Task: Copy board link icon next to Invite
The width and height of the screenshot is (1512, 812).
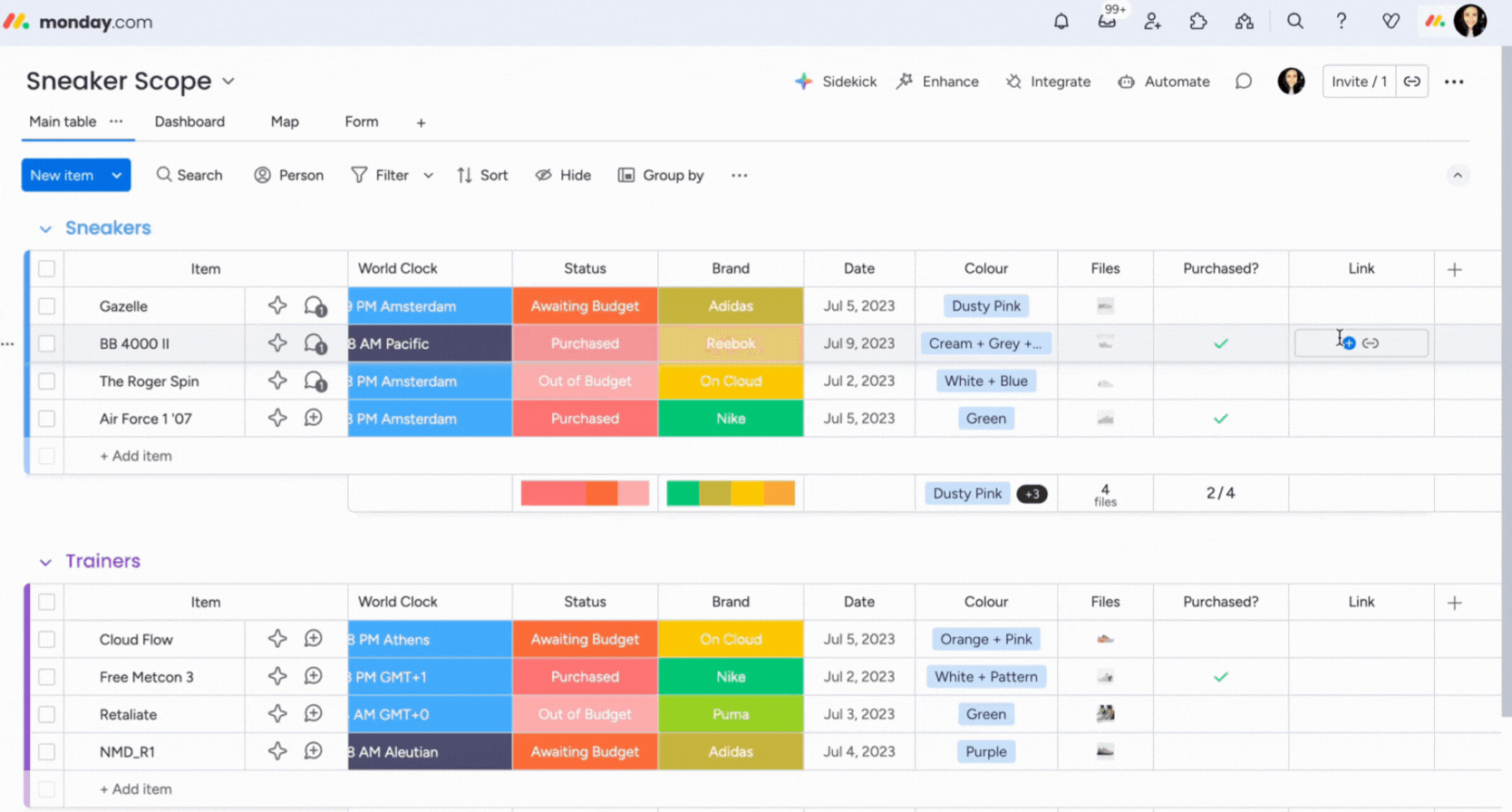Action: point(1412,82)
